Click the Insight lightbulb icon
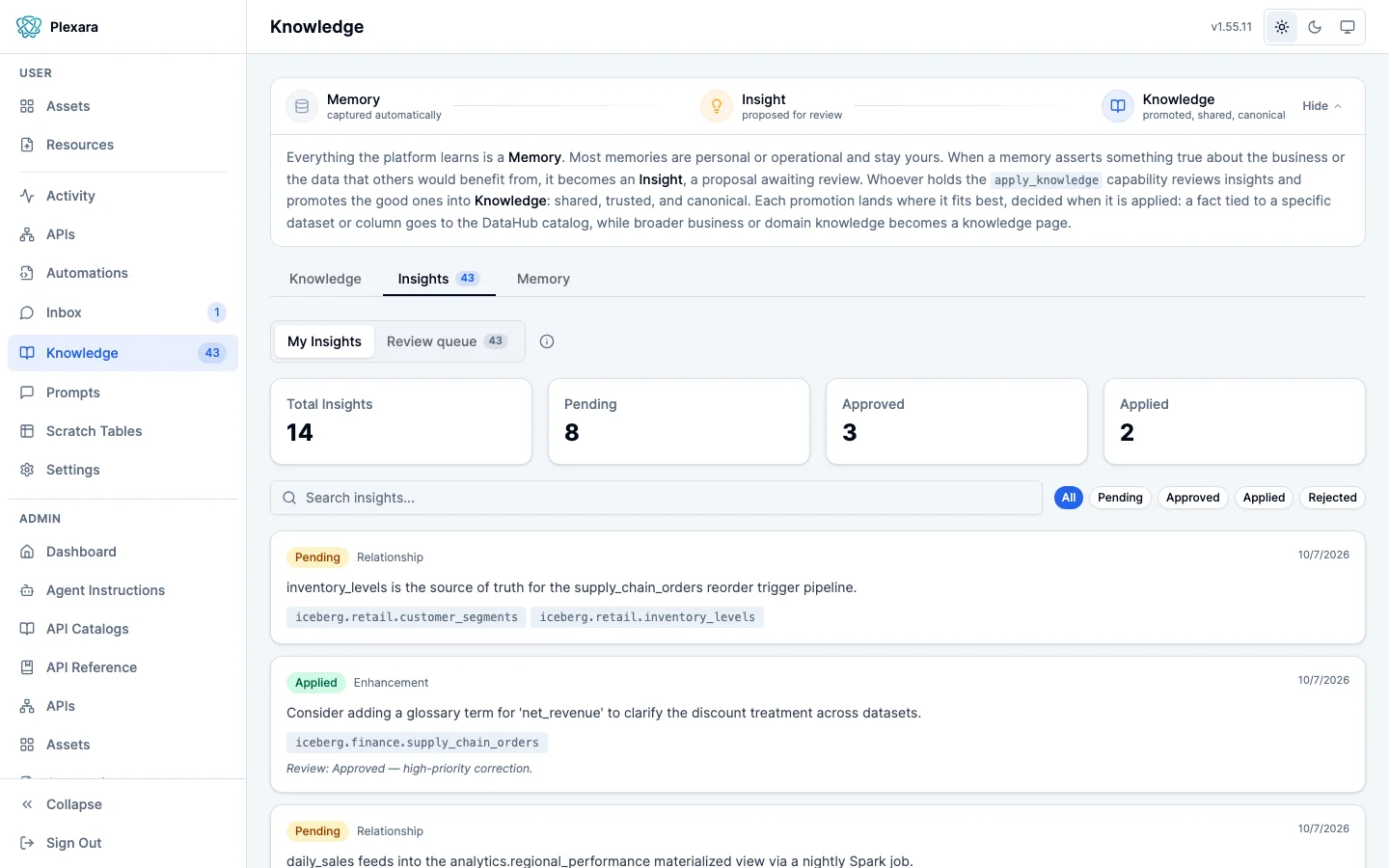 tap(717, 106)
